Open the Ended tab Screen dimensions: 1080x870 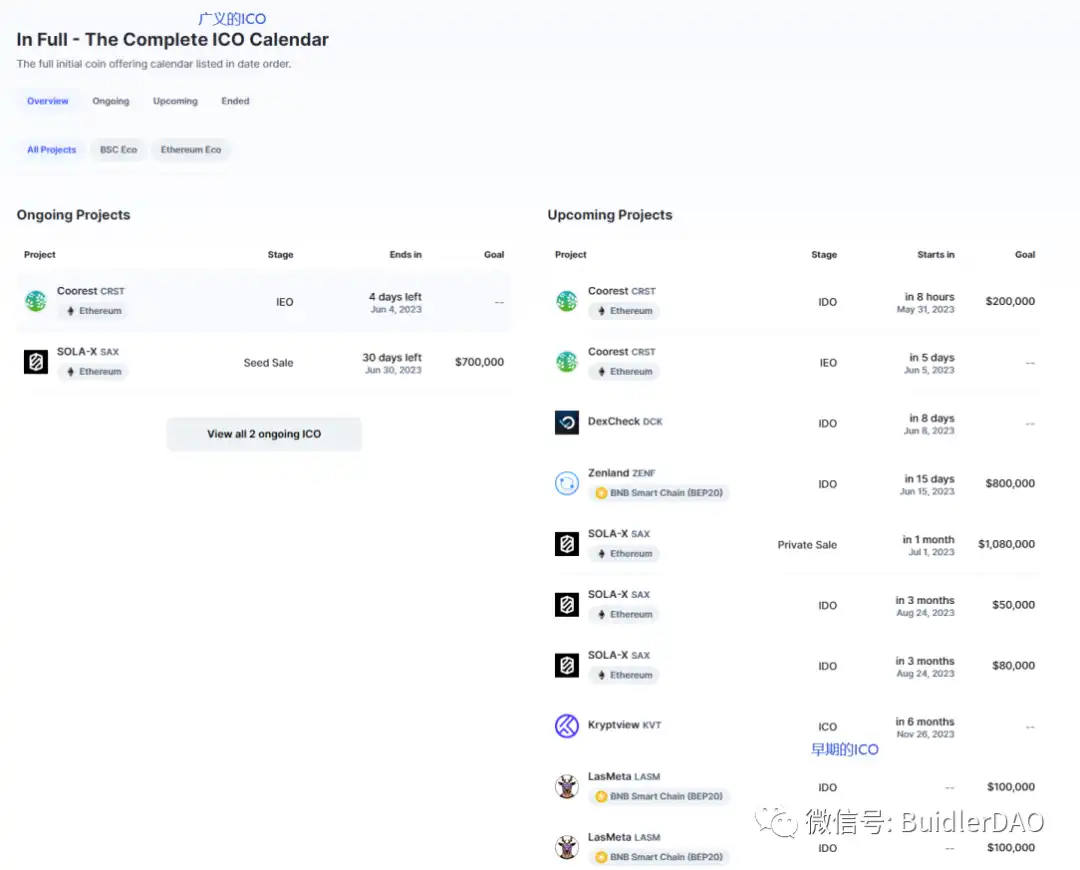(x=235, y=100)
